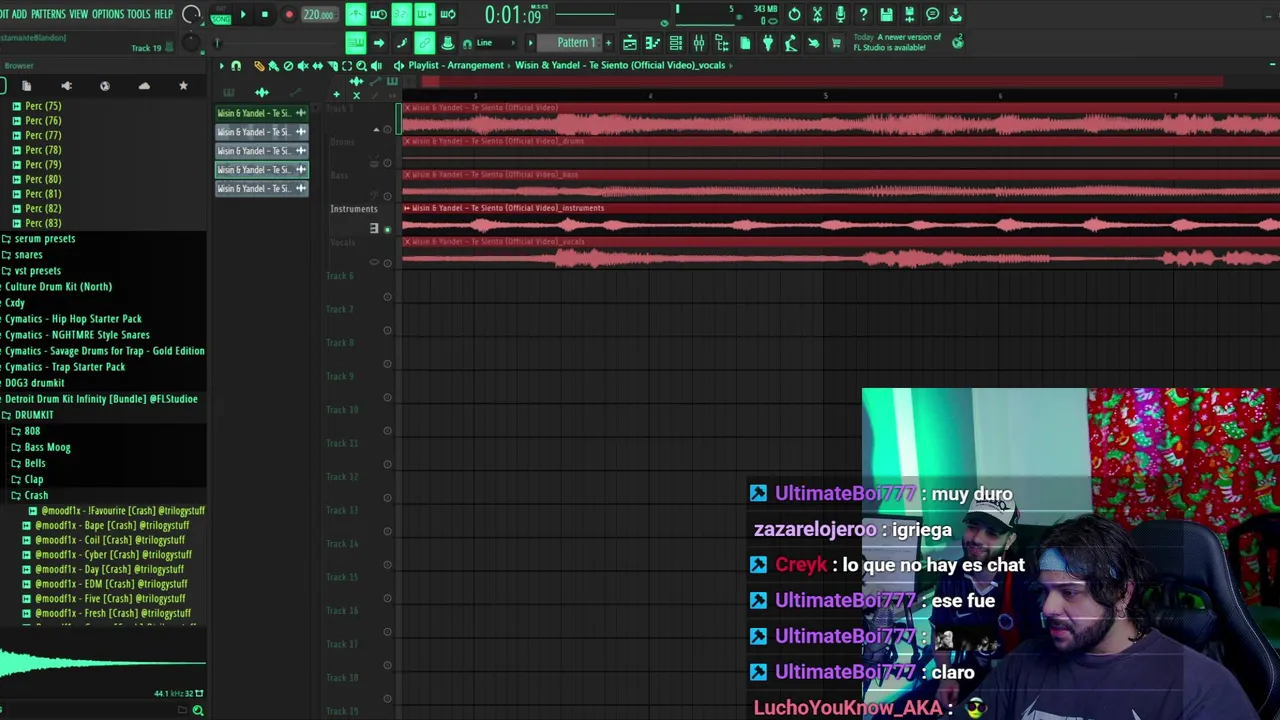Select the zoom tool in playlist toolbar
Viewport: 1280px width, 720px height.
pyautogui.click(x=361, y=65)
